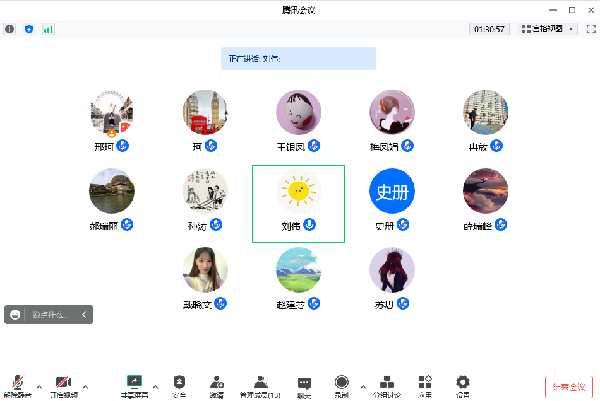The width and height of the screenshot is (600, 401).
Task: Expand microphone audio options arrow
Action: (39, 385)
